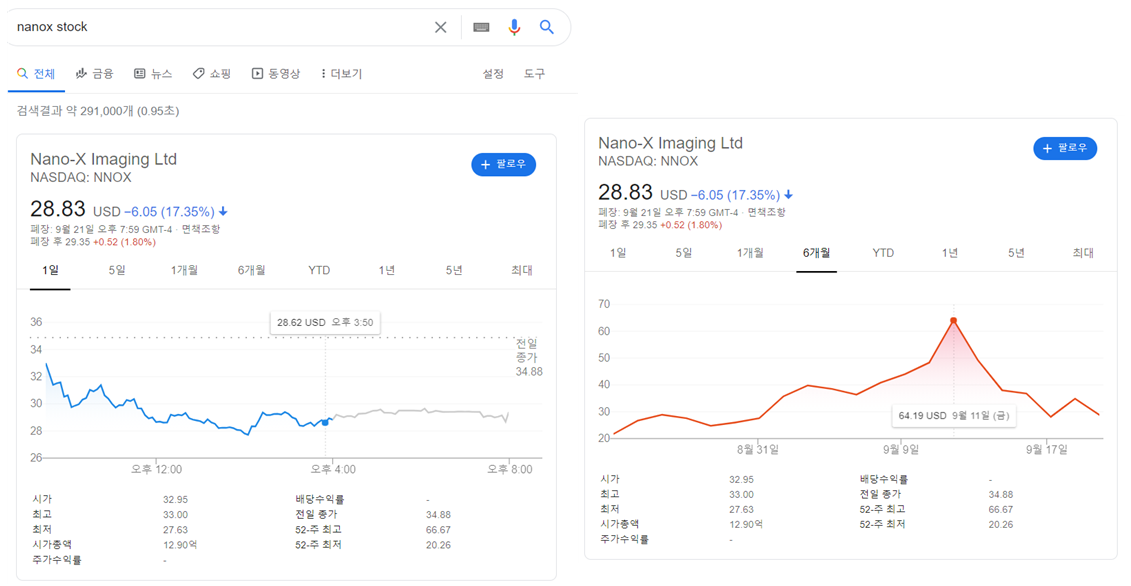Screen dimensions: 1131x586
Task: Choose 5년 range above the blue chart
Action: 454,271
